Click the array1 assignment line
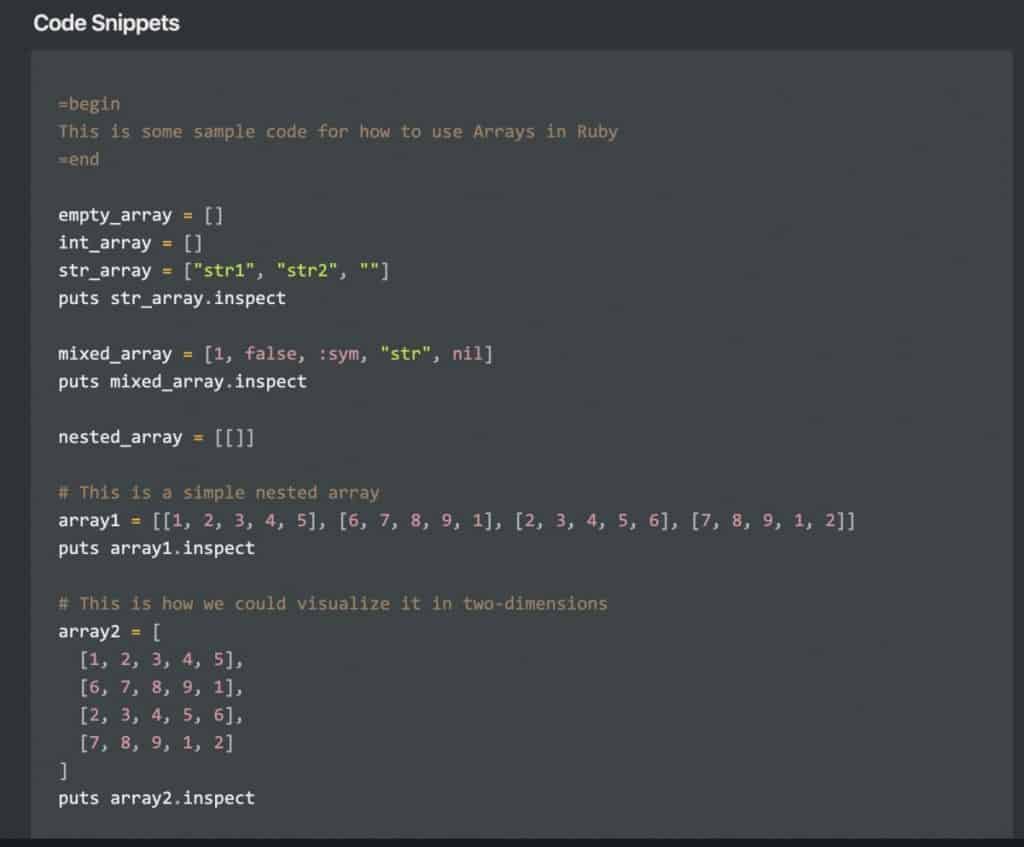This screenshot has width=1024, height=847. click(456, 520)
